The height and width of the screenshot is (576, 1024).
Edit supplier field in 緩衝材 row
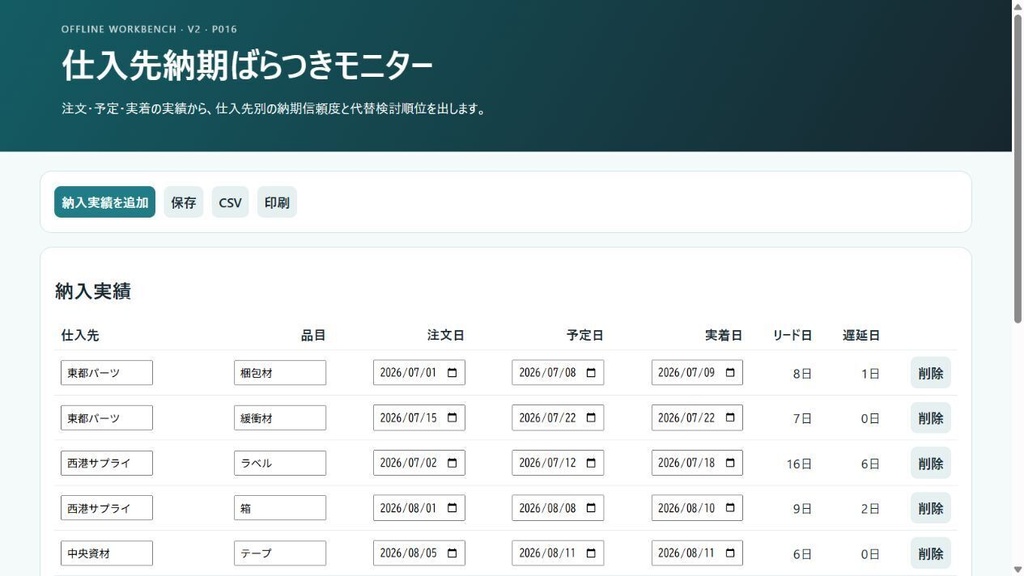[x=106, y=418]
